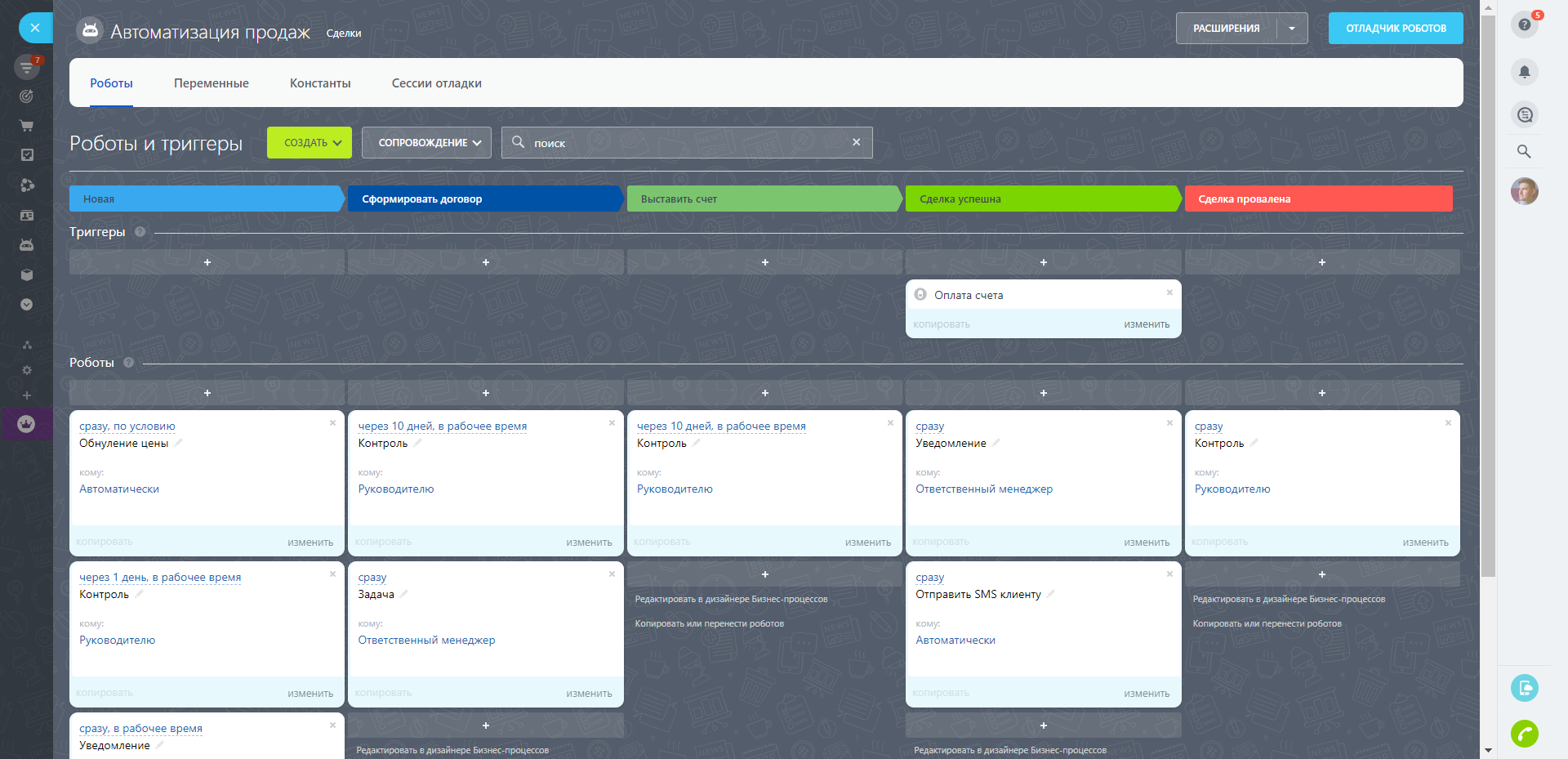The width and height of the screenshot is (1568, 759).
Task: Click the Отладчик роботов button
Action: (x=1395, y=29)
